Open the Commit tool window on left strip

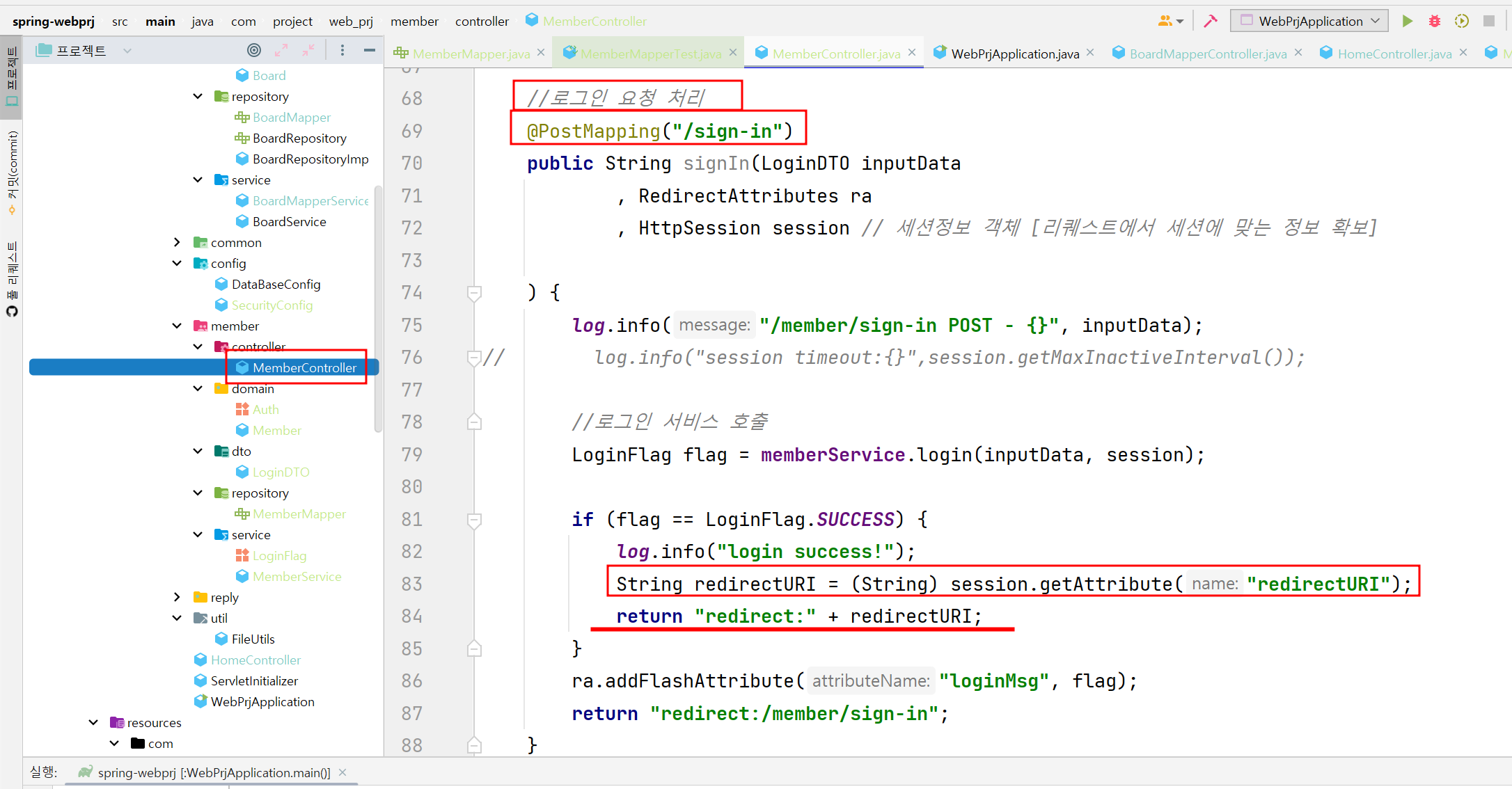12,172
